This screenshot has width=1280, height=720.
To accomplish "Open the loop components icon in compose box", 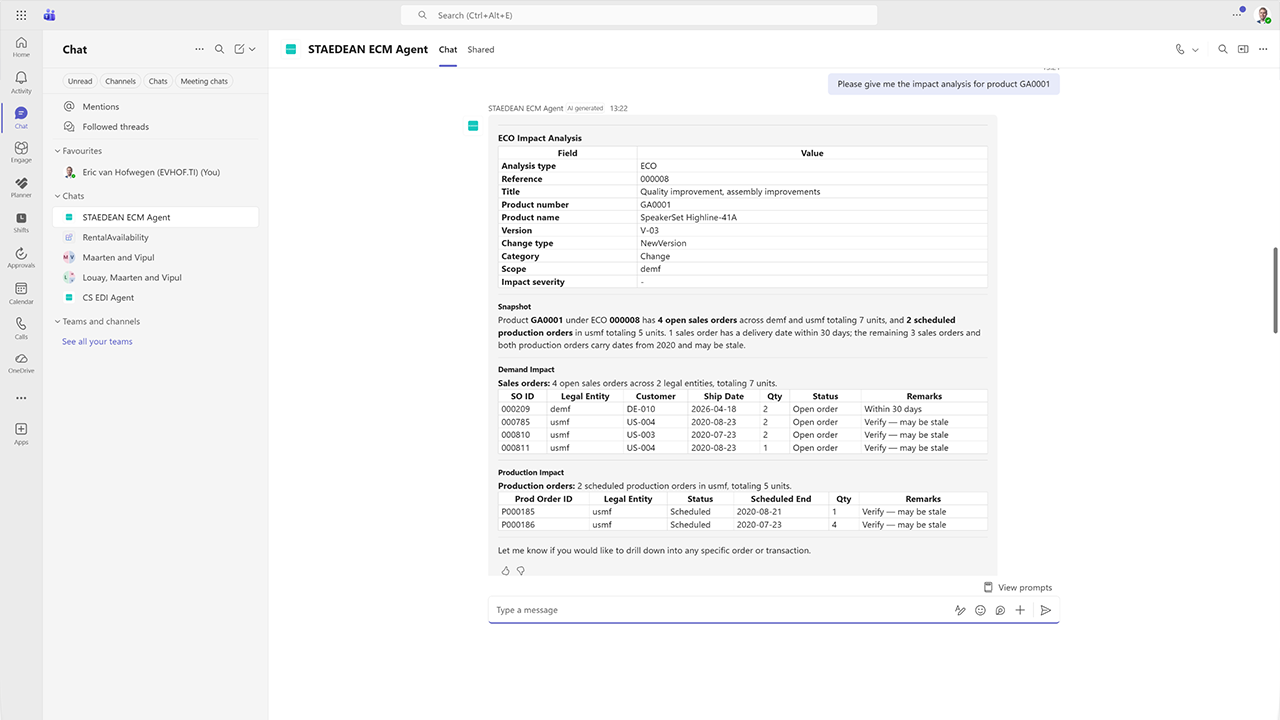I will tap(1000, 610).
